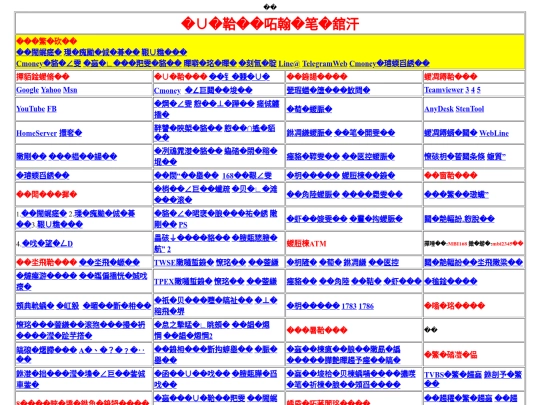Open the link starting with TPEX
The image size is (540, 405).
coord(183,281)
